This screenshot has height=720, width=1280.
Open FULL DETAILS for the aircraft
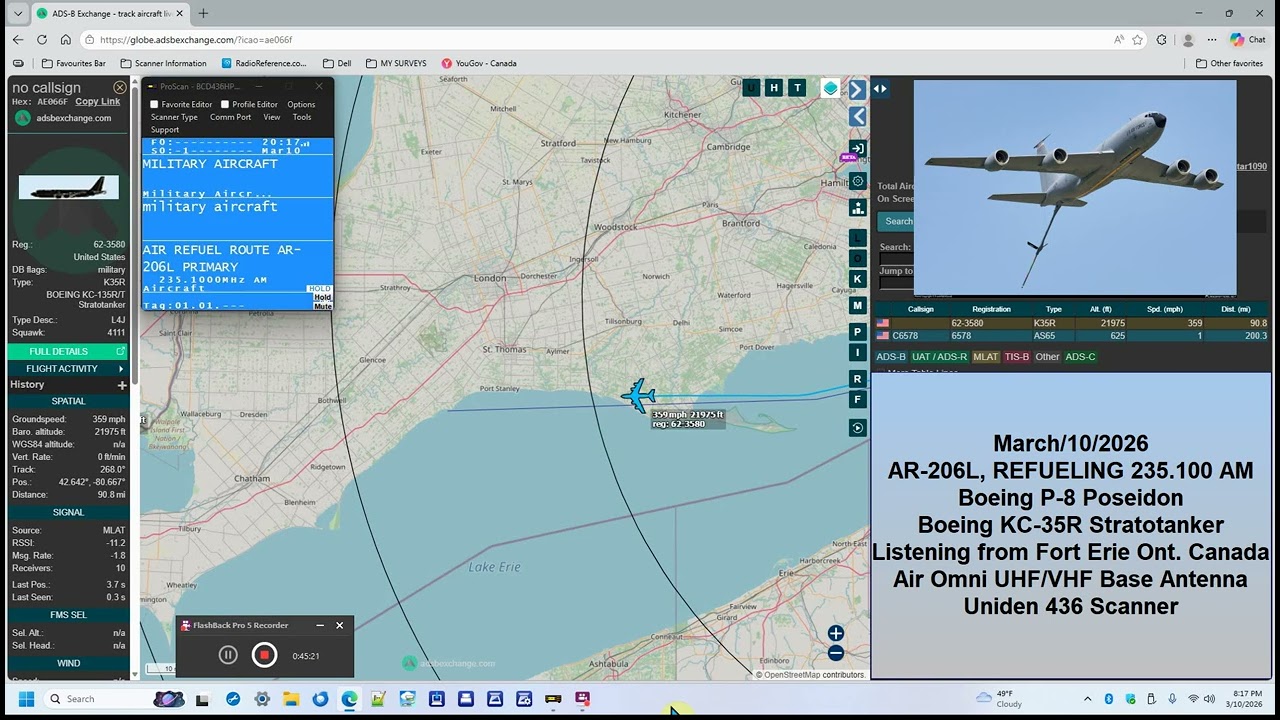pos(68,351)
